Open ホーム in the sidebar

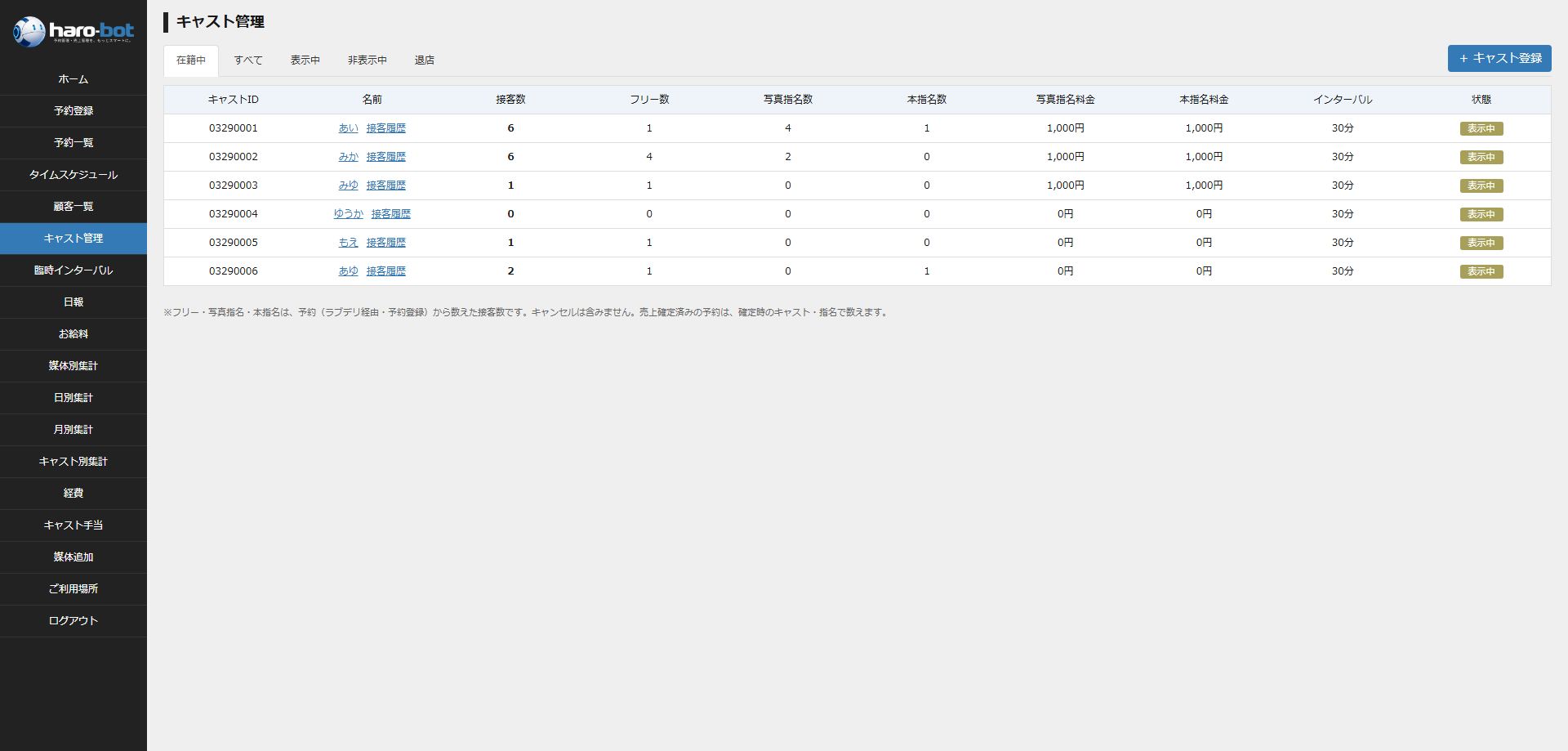pos(73,79)
